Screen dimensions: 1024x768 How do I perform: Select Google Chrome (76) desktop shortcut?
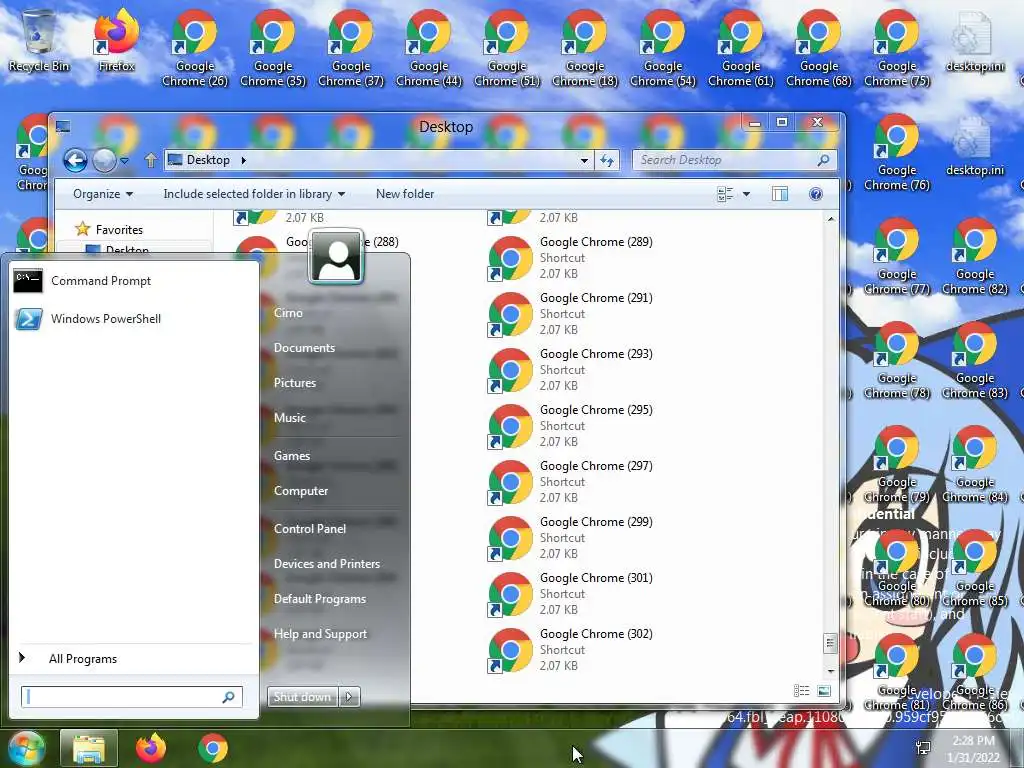click(897, 153)
